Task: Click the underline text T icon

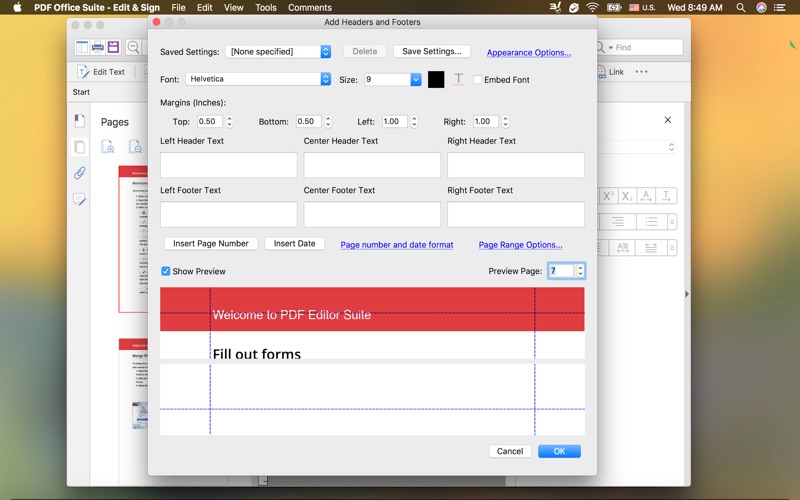Action: tap(459, 79)
